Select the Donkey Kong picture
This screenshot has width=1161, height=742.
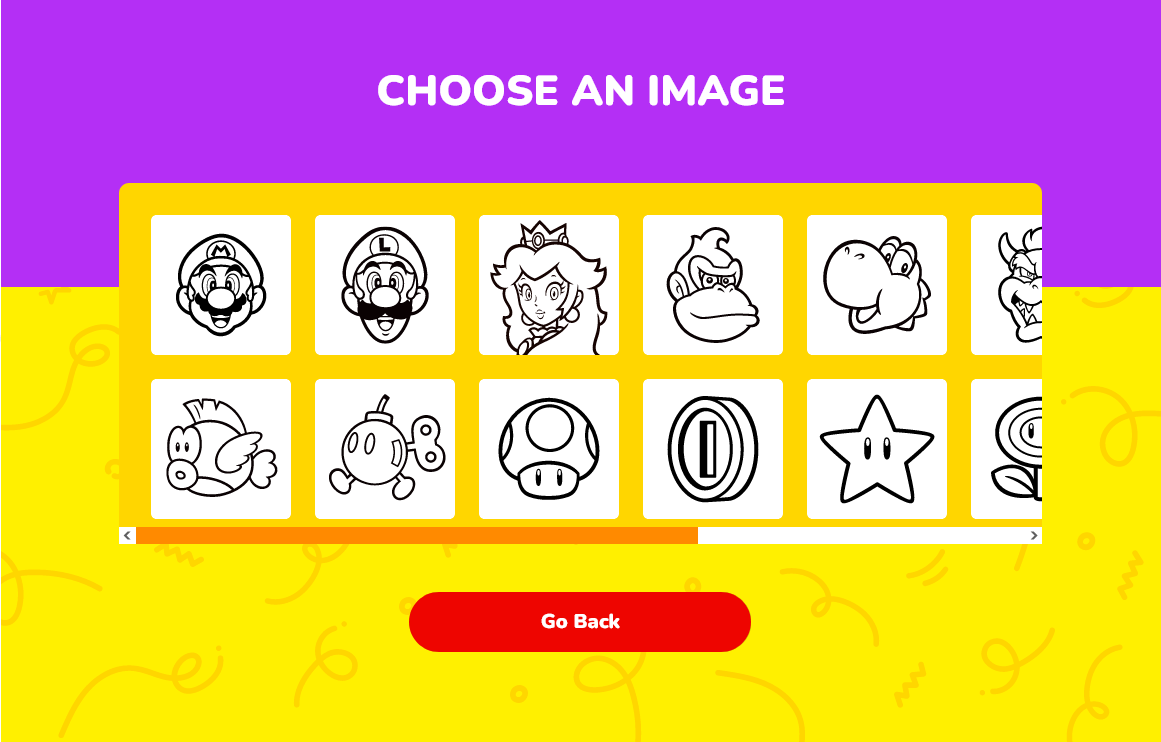point(713,285)
